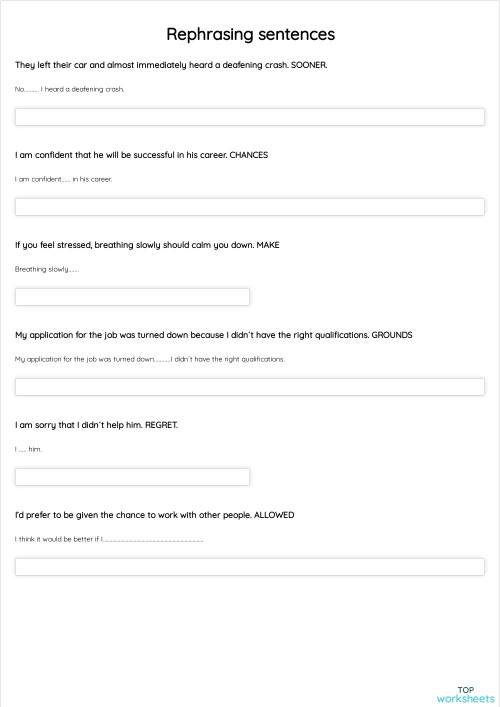Click the hint 'I .... him.'
This screenshot has width=500, height=707.
coord(28,449)
